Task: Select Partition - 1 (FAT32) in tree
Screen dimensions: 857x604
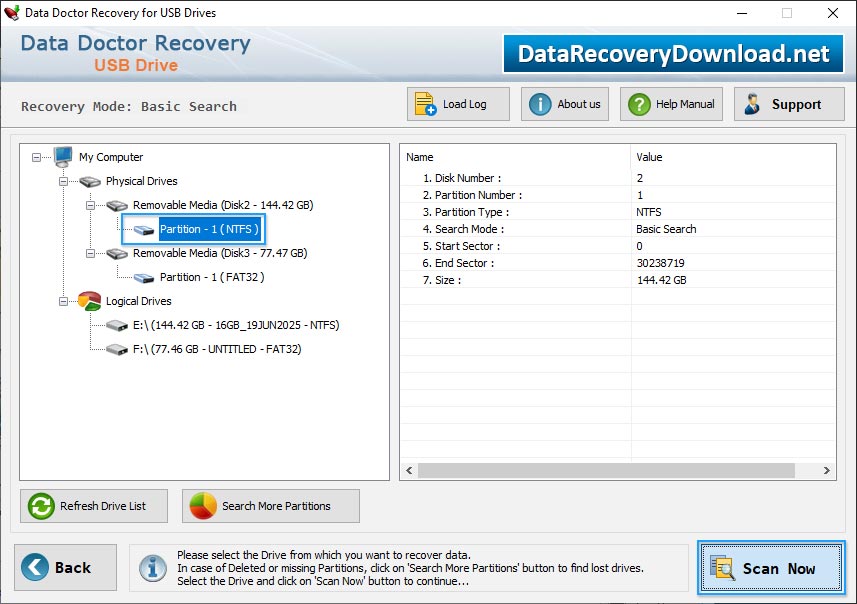Action: click(x=212, y=277)
